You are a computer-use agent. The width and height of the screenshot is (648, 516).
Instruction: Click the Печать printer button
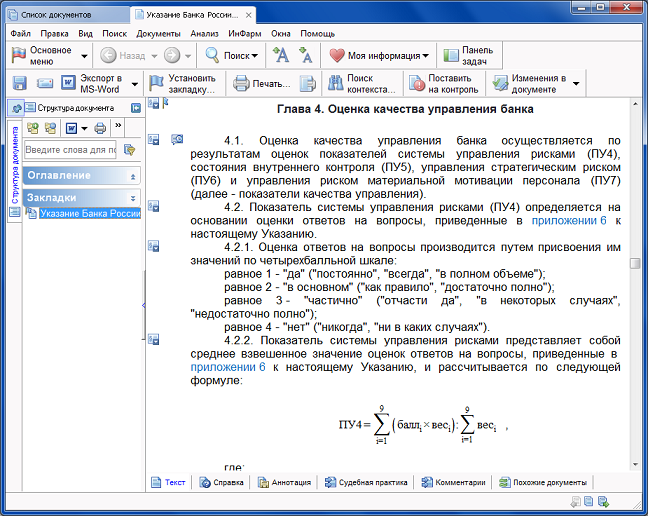(262, 83)
